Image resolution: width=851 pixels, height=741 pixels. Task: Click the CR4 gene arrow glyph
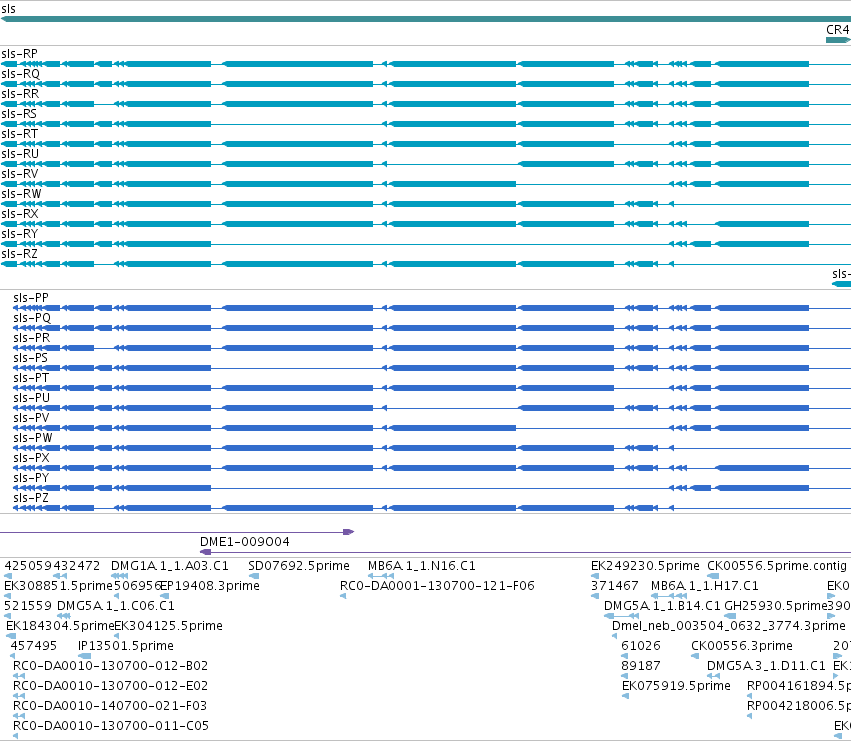tap(838, 40)
